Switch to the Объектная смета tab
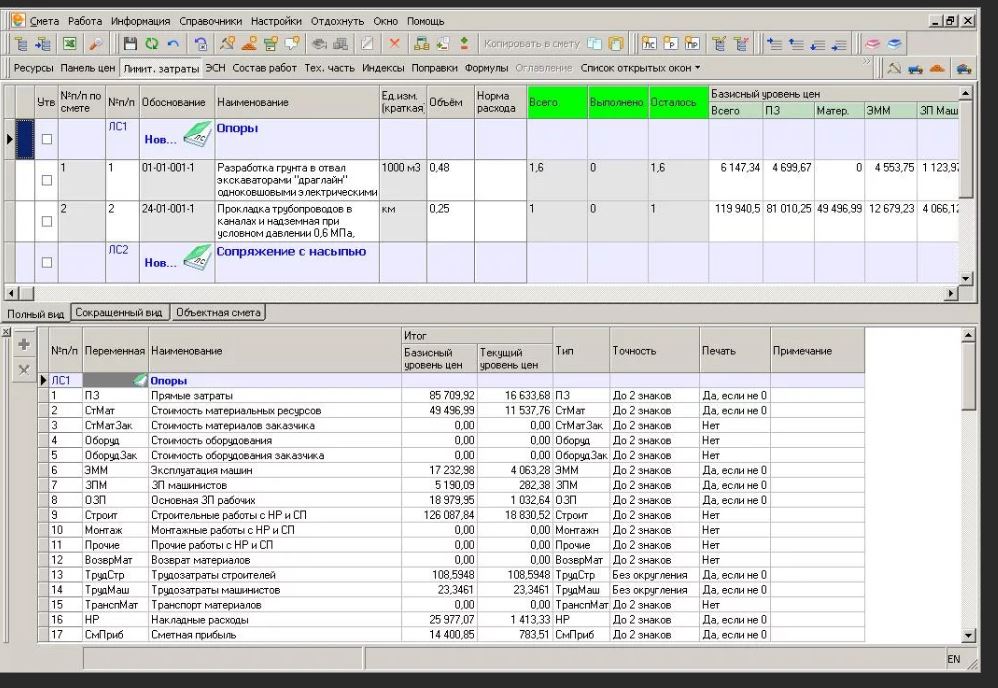The image size is (998, 688). (x=218, y=312)
